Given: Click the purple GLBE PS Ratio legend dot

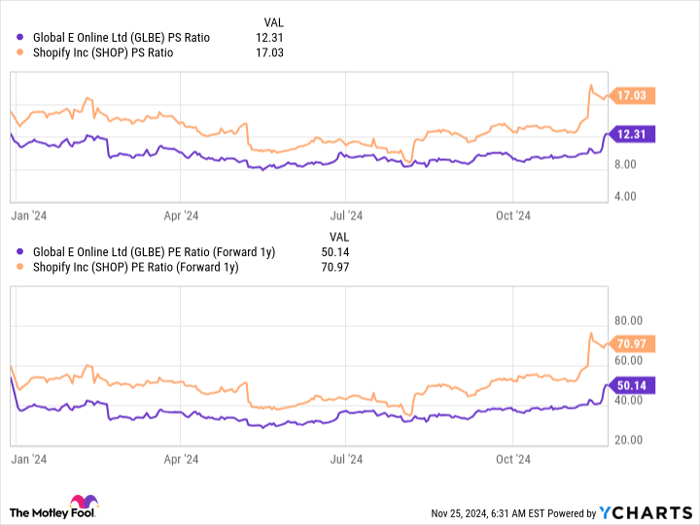Looking at the screenshot, I should (x=21, y=37).
